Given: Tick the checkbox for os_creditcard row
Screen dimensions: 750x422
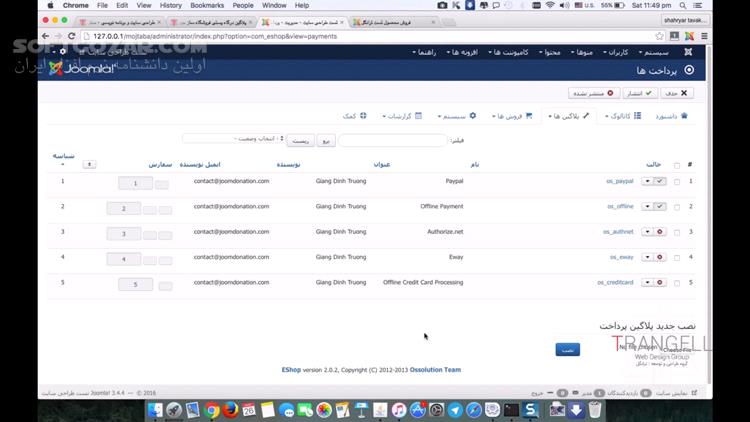Looking at the screenshot, I should coord(677,283).
